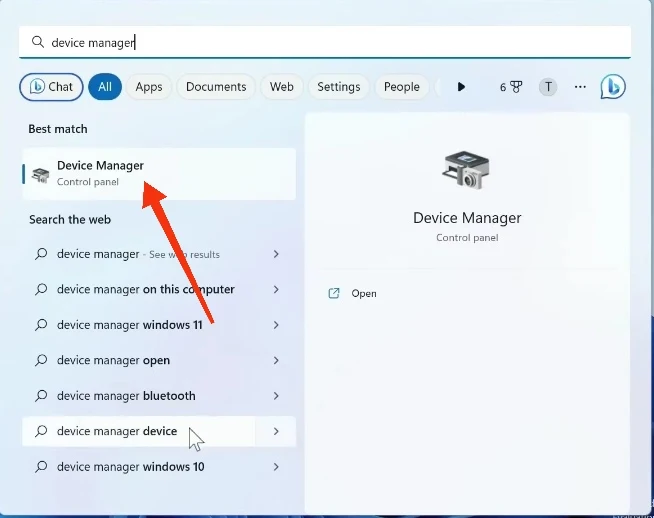Open Bing Chat filter tab
Viewport: 654px width, 518px height.
point(51,87)
